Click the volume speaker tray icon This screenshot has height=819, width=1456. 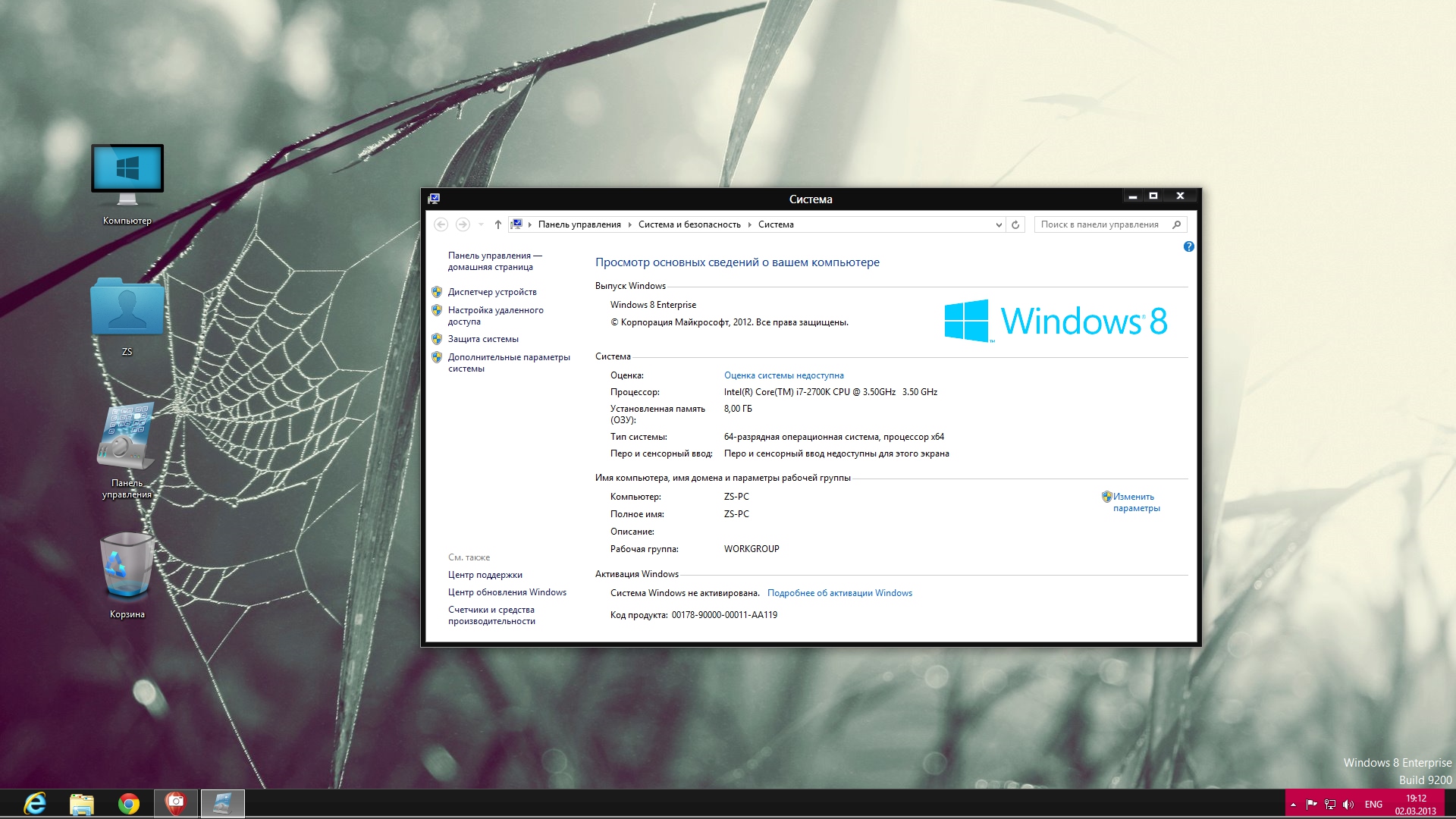click(x=1348, y=805)
